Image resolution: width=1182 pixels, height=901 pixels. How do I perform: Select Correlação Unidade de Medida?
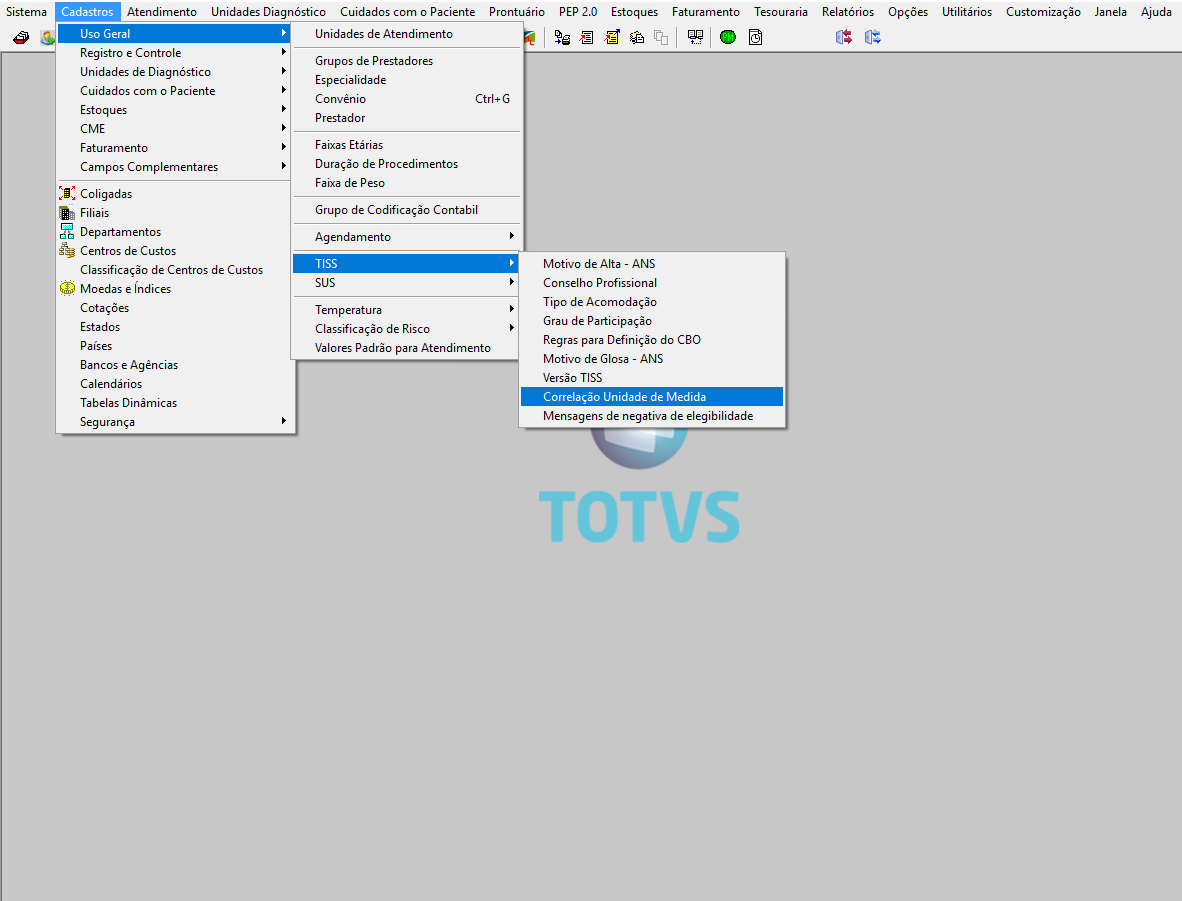pos(652,397)
